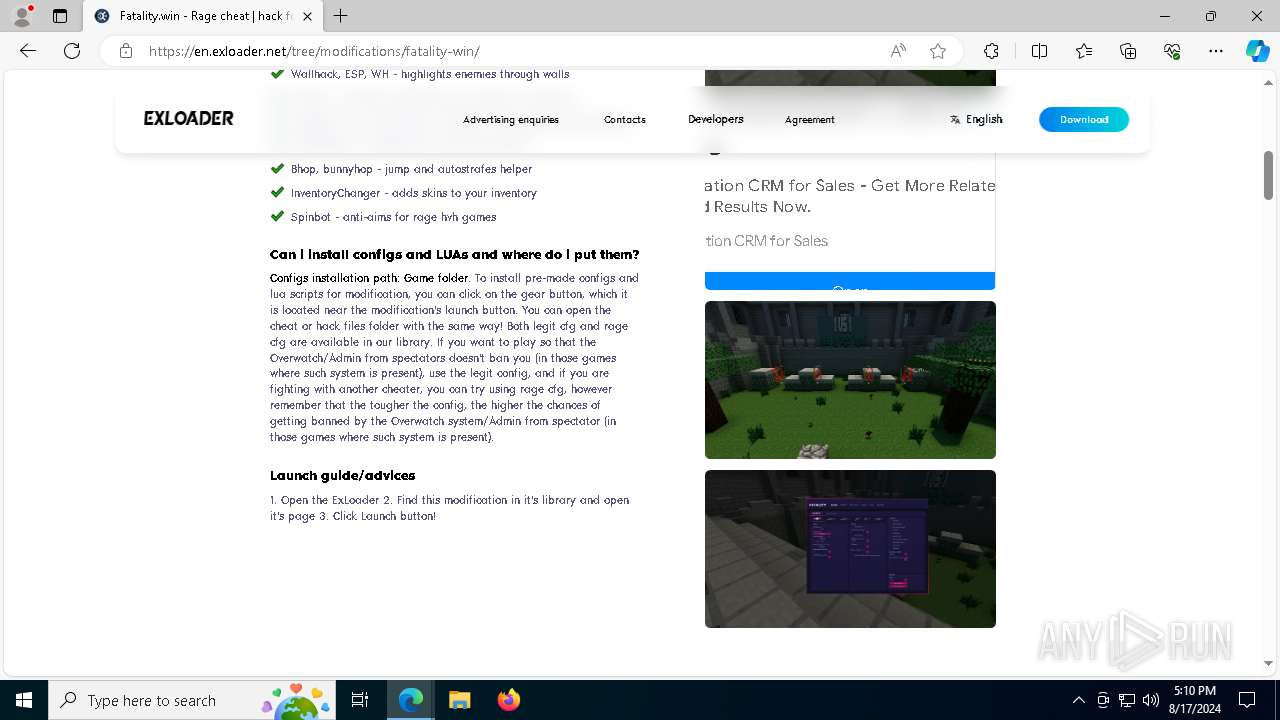Select the Fatality.win browser tab
The image size is (1280, 720).
click(203, 16)
